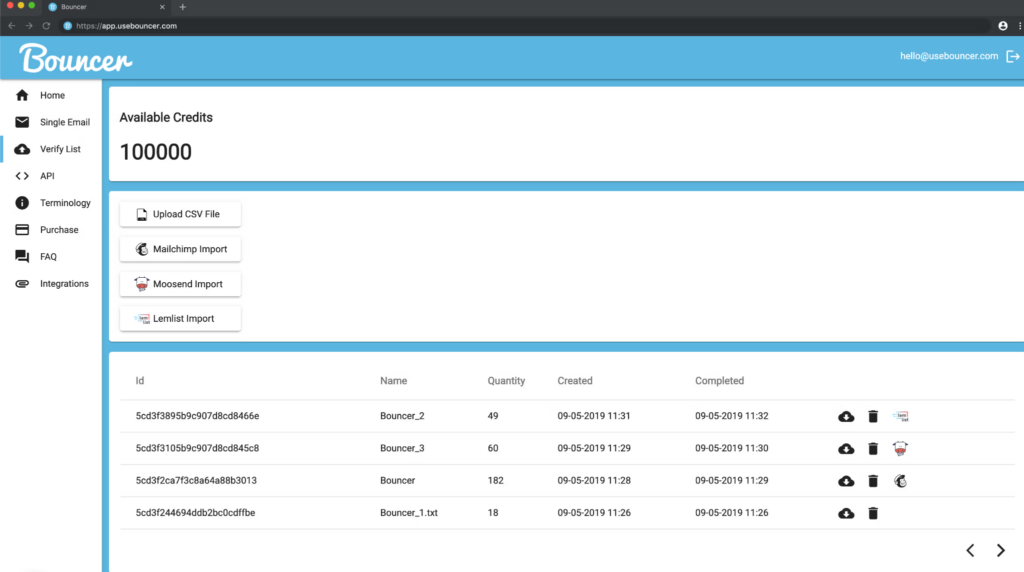Open a new browser tab
Viewport: 1024px width, 572px height.
[x=183, y=7]
